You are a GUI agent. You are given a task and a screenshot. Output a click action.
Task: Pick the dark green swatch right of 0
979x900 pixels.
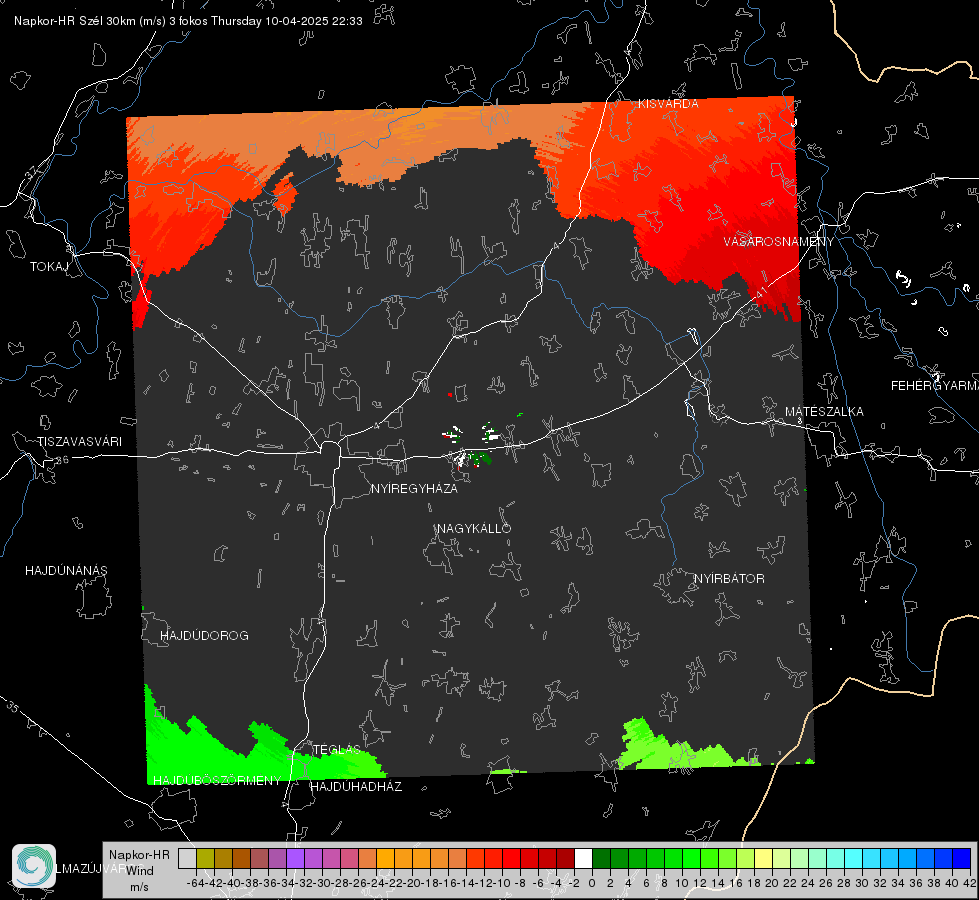click(x=601, y=858)
